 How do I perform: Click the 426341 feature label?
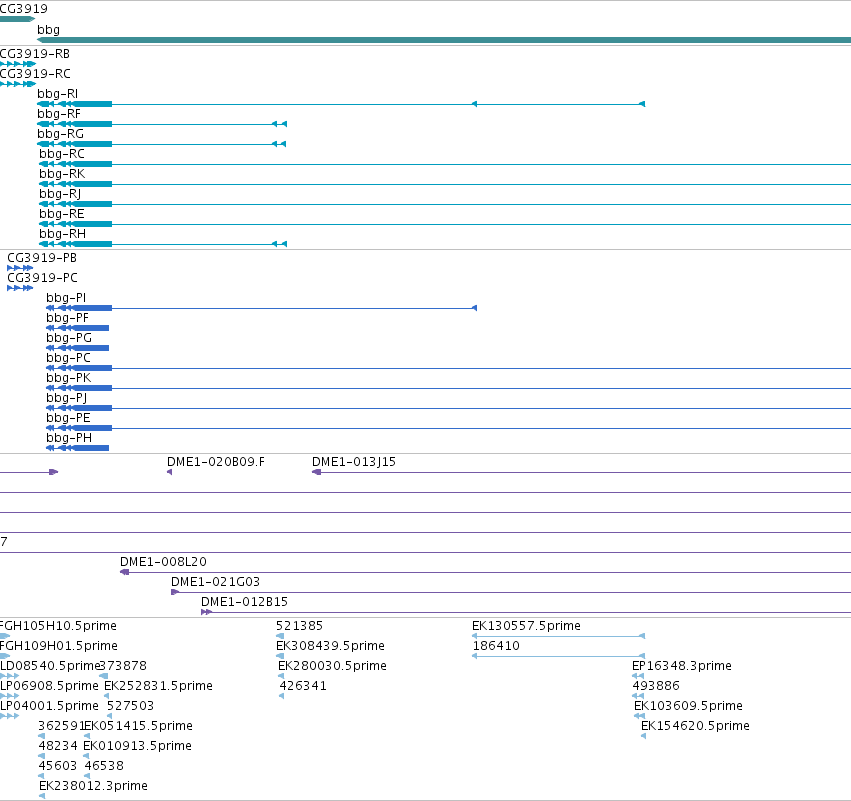click(303, 686)
